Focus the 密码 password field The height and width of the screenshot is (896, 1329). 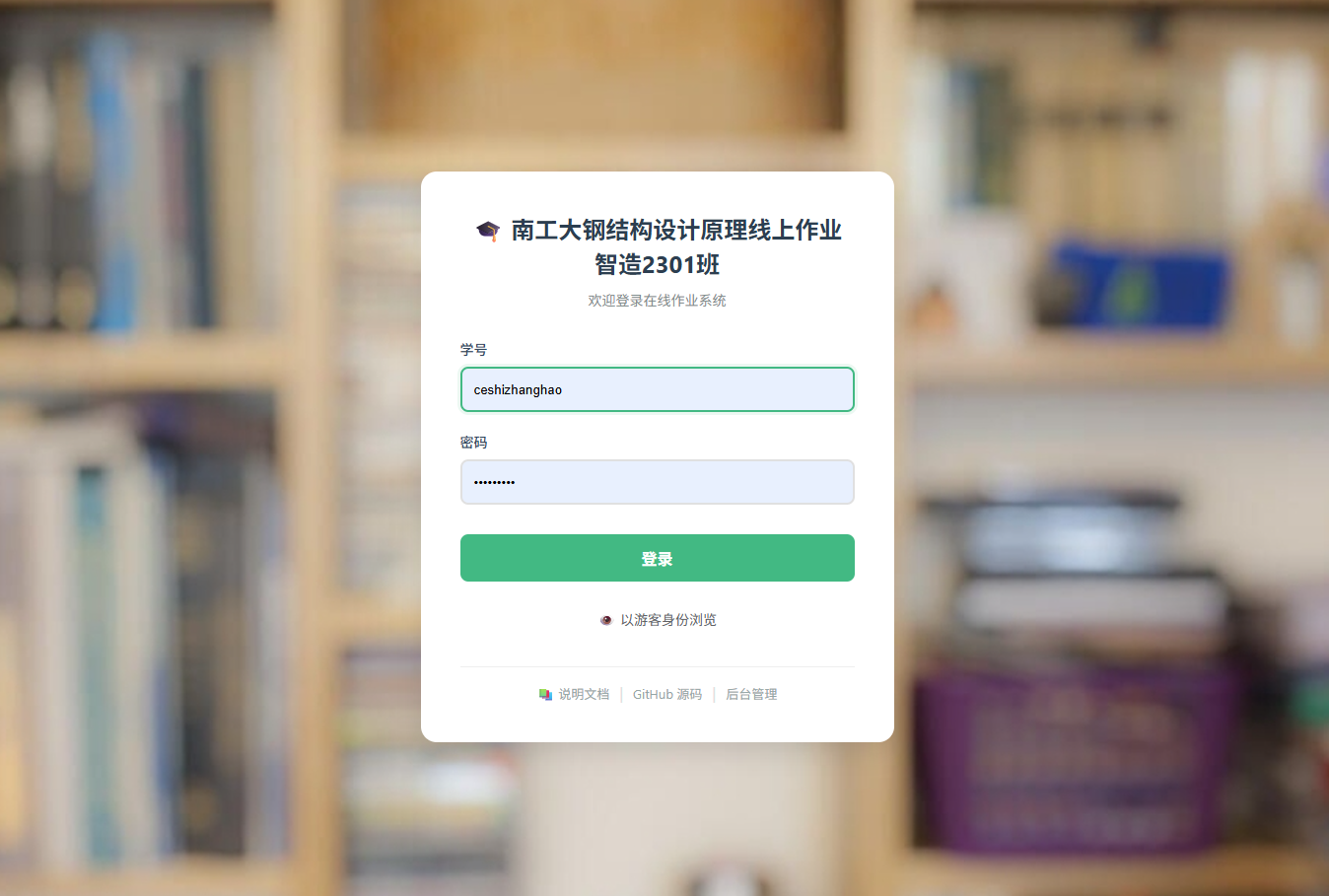658,482
